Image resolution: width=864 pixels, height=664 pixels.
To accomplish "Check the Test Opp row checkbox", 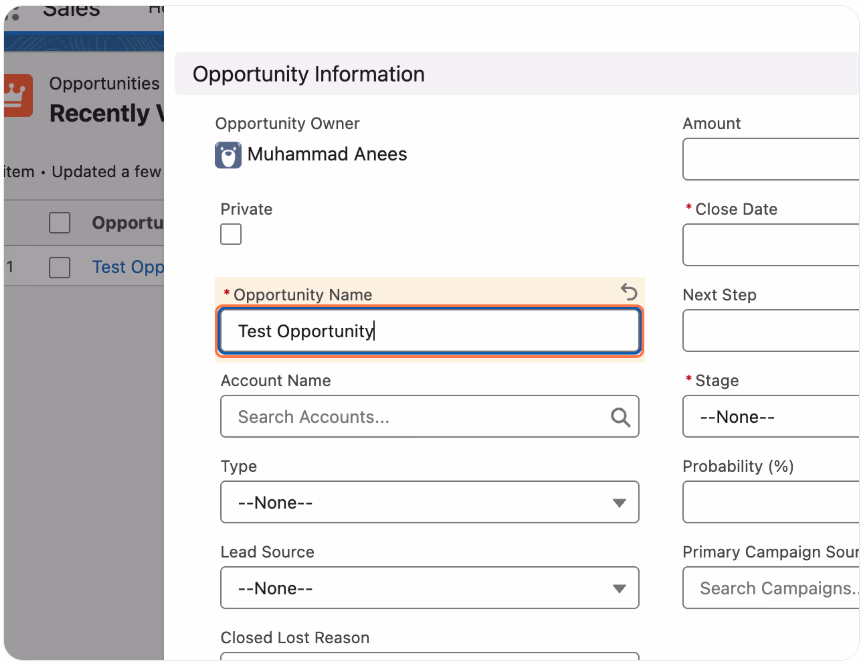I will coord(60,267).
